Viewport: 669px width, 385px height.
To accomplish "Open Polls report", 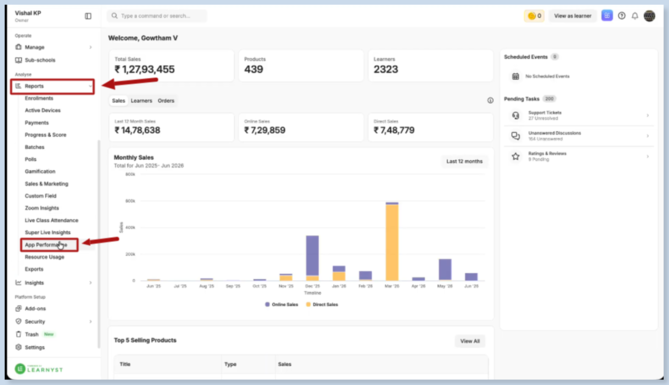I will click(31, 159).
